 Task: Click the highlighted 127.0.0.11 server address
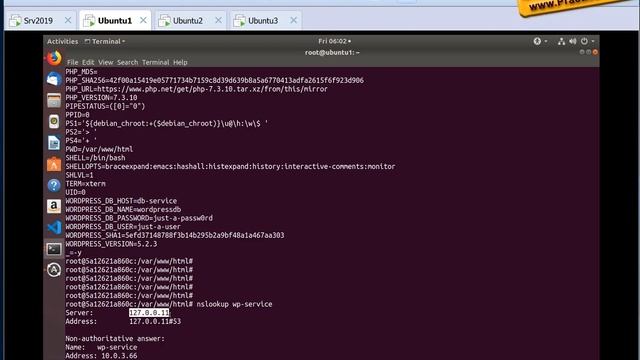coord(149,313)
